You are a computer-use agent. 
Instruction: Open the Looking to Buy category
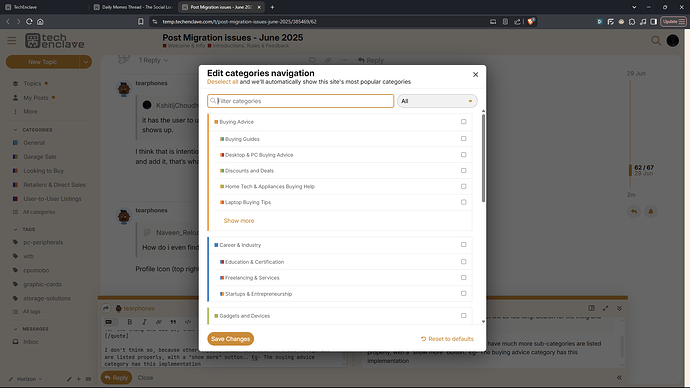pyautogui.click(x=43, y=171)
